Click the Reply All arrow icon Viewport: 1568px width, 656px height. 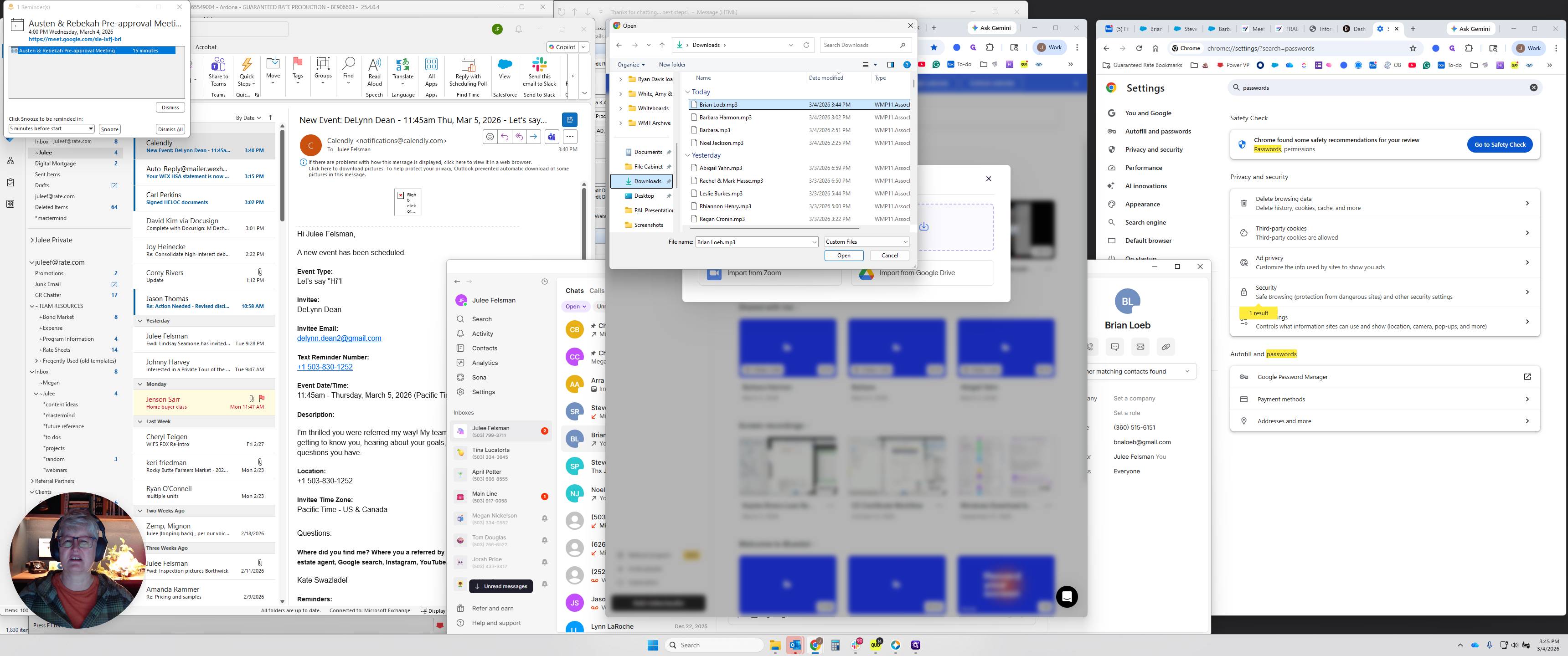[519, 137]
